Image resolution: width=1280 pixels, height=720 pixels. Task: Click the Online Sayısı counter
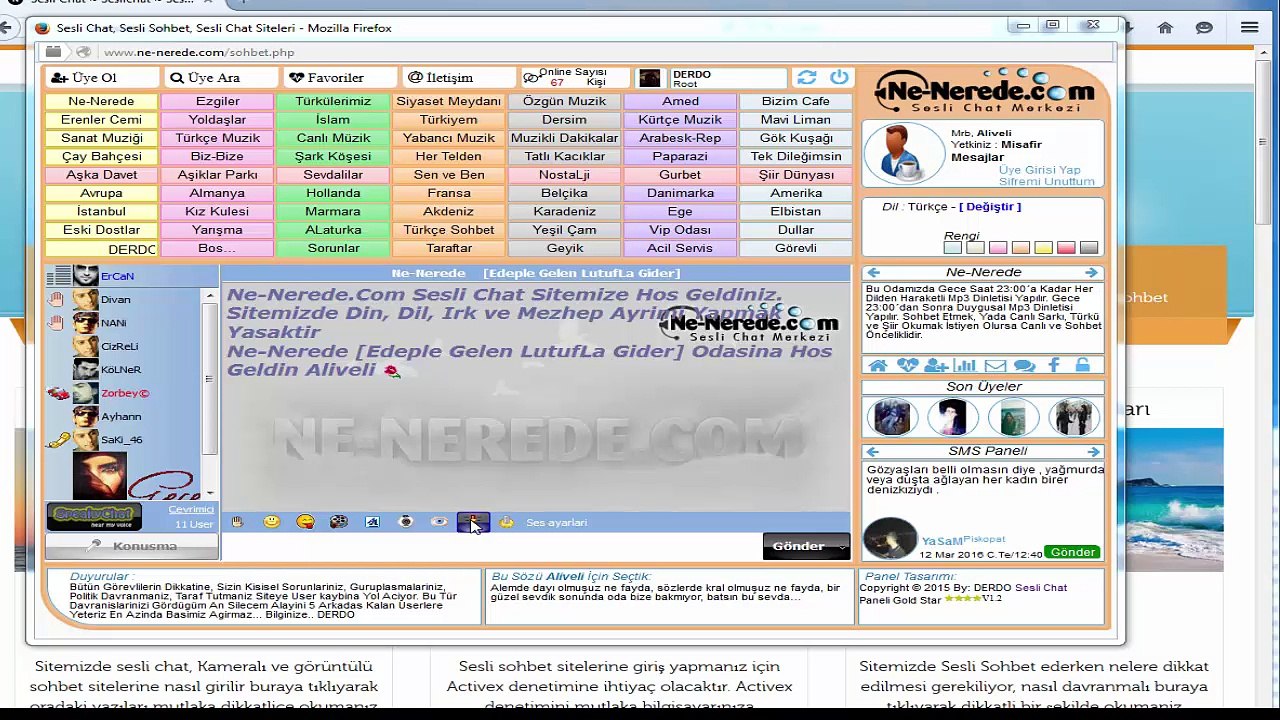(574, 78)
